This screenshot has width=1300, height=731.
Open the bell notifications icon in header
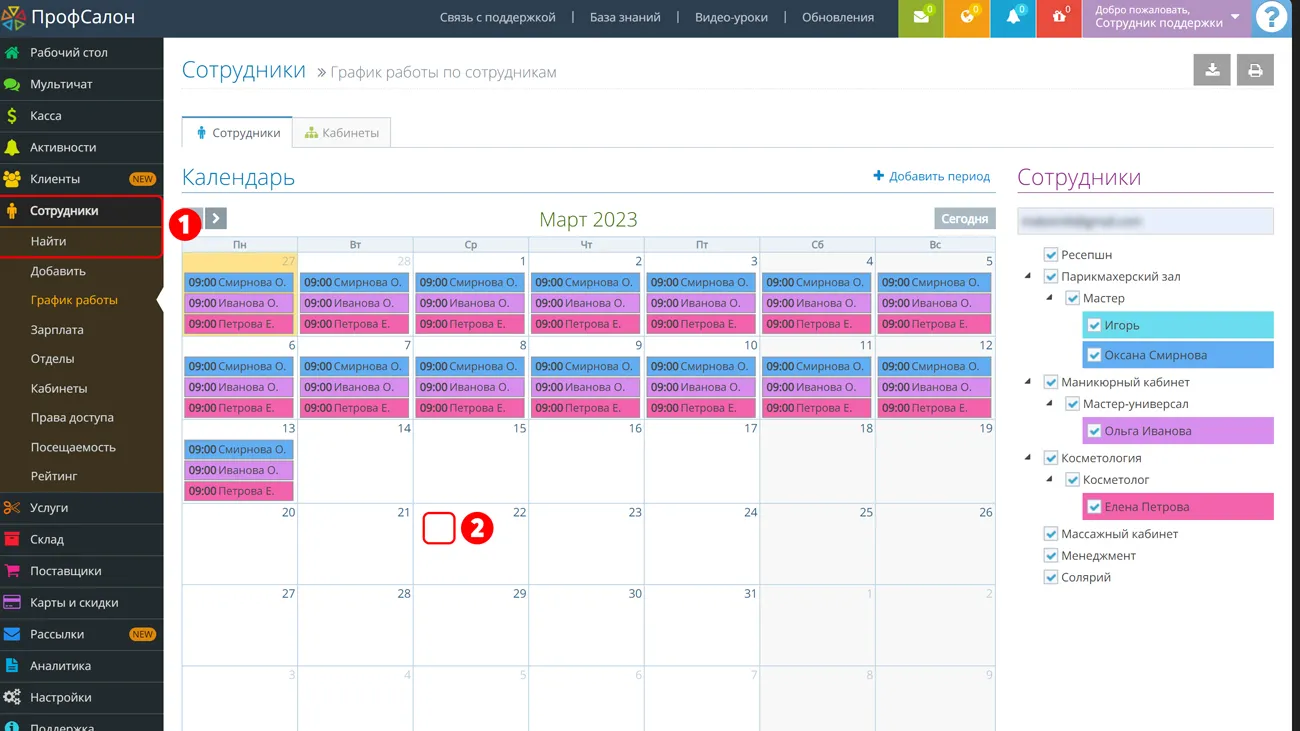(1012, 18)
